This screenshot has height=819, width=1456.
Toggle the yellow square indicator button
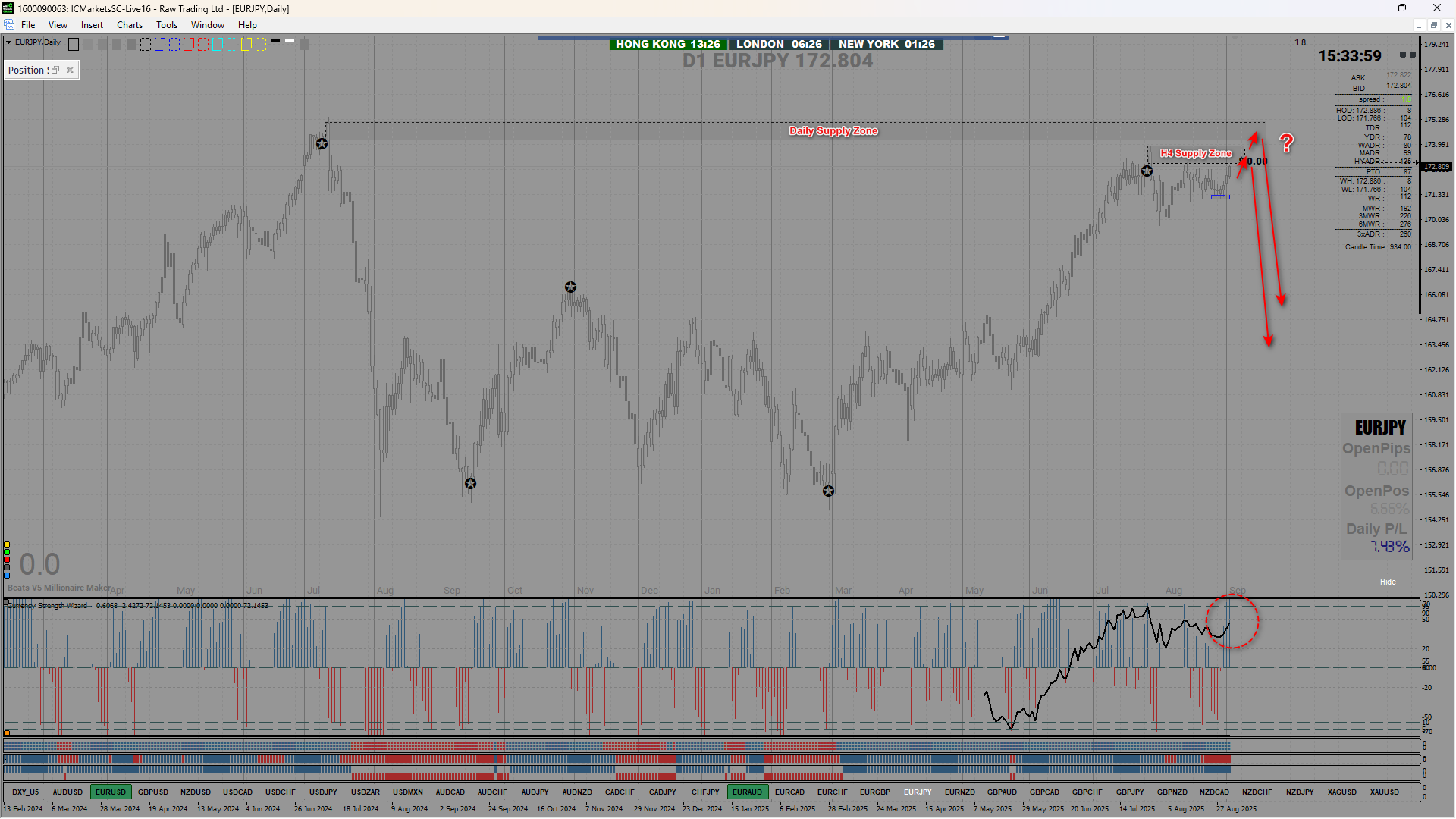pyautogui.click(x=7, y=544)
